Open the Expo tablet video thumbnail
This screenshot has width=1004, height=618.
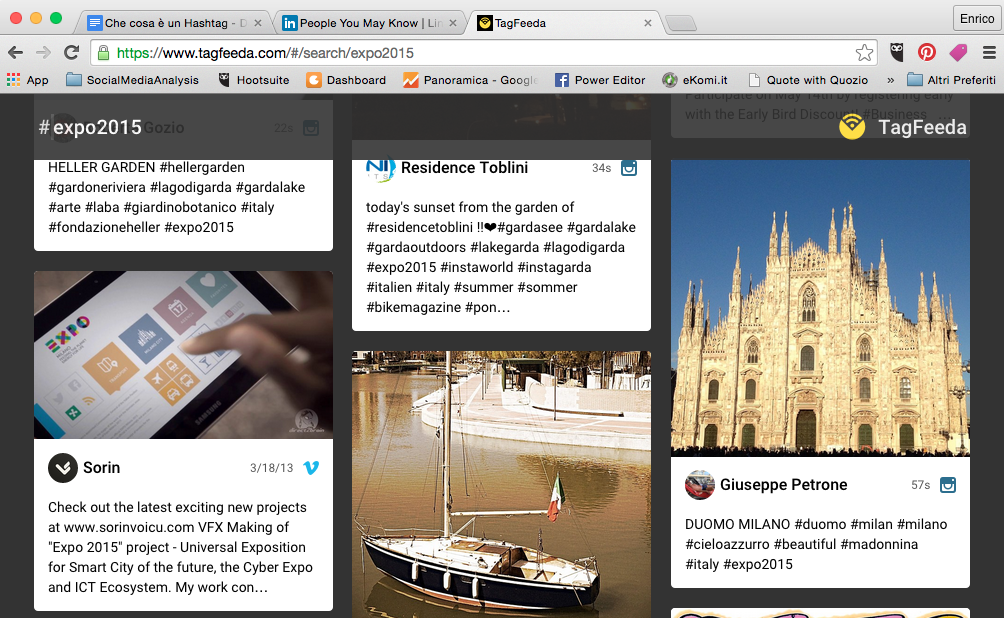pos(183,355)
